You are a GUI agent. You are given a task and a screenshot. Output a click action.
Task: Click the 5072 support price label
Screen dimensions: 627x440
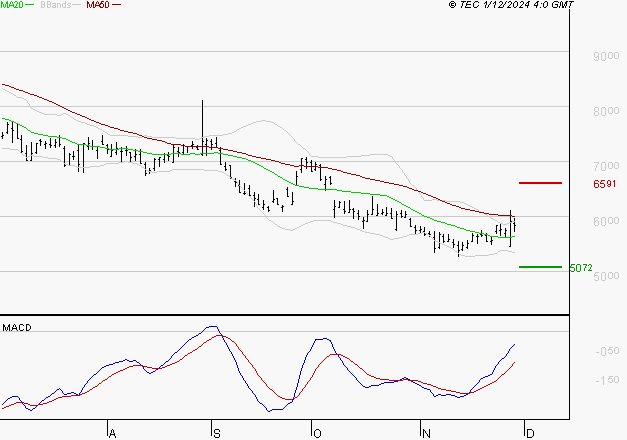click(x=579, y=268)
